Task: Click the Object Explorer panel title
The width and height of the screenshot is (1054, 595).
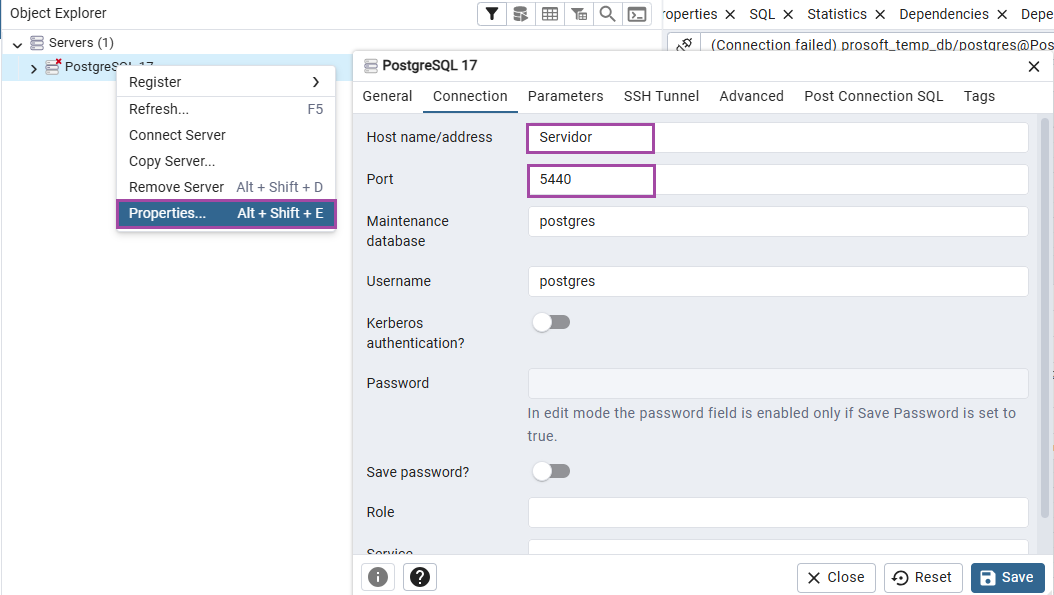Action: pos(58,13)
